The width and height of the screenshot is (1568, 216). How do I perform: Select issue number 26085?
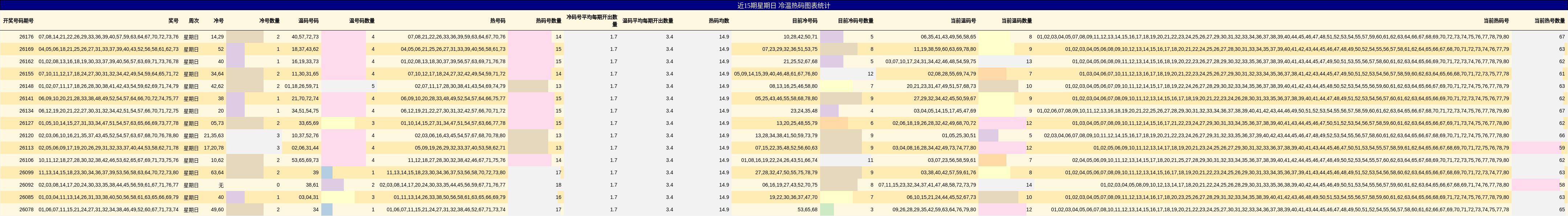(26, 198)
